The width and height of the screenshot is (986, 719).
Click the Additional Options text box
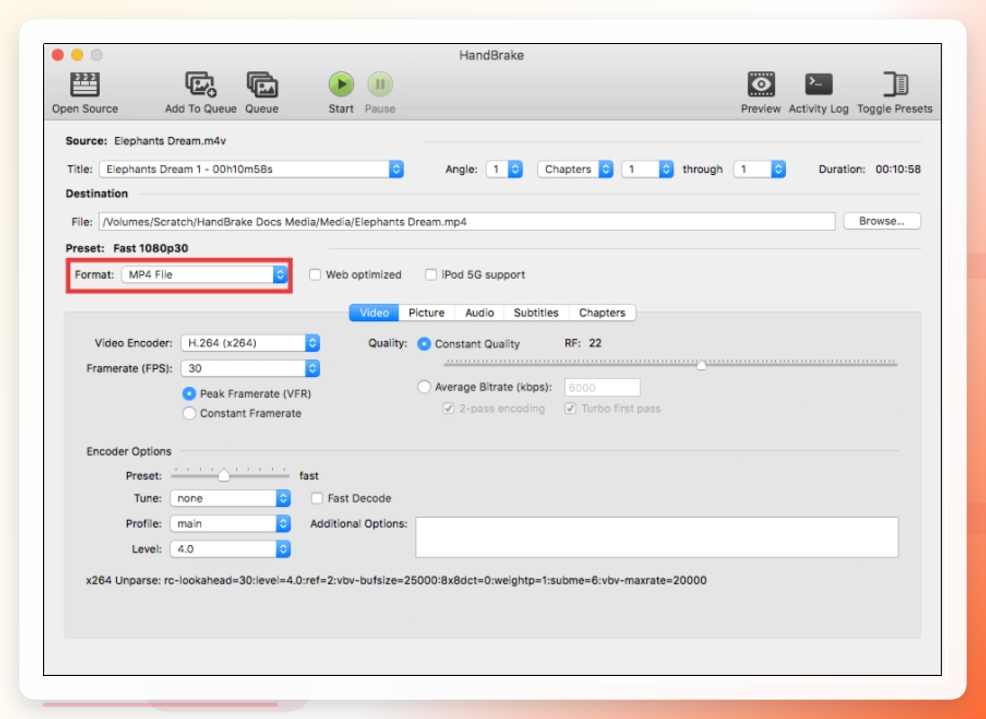656,537
